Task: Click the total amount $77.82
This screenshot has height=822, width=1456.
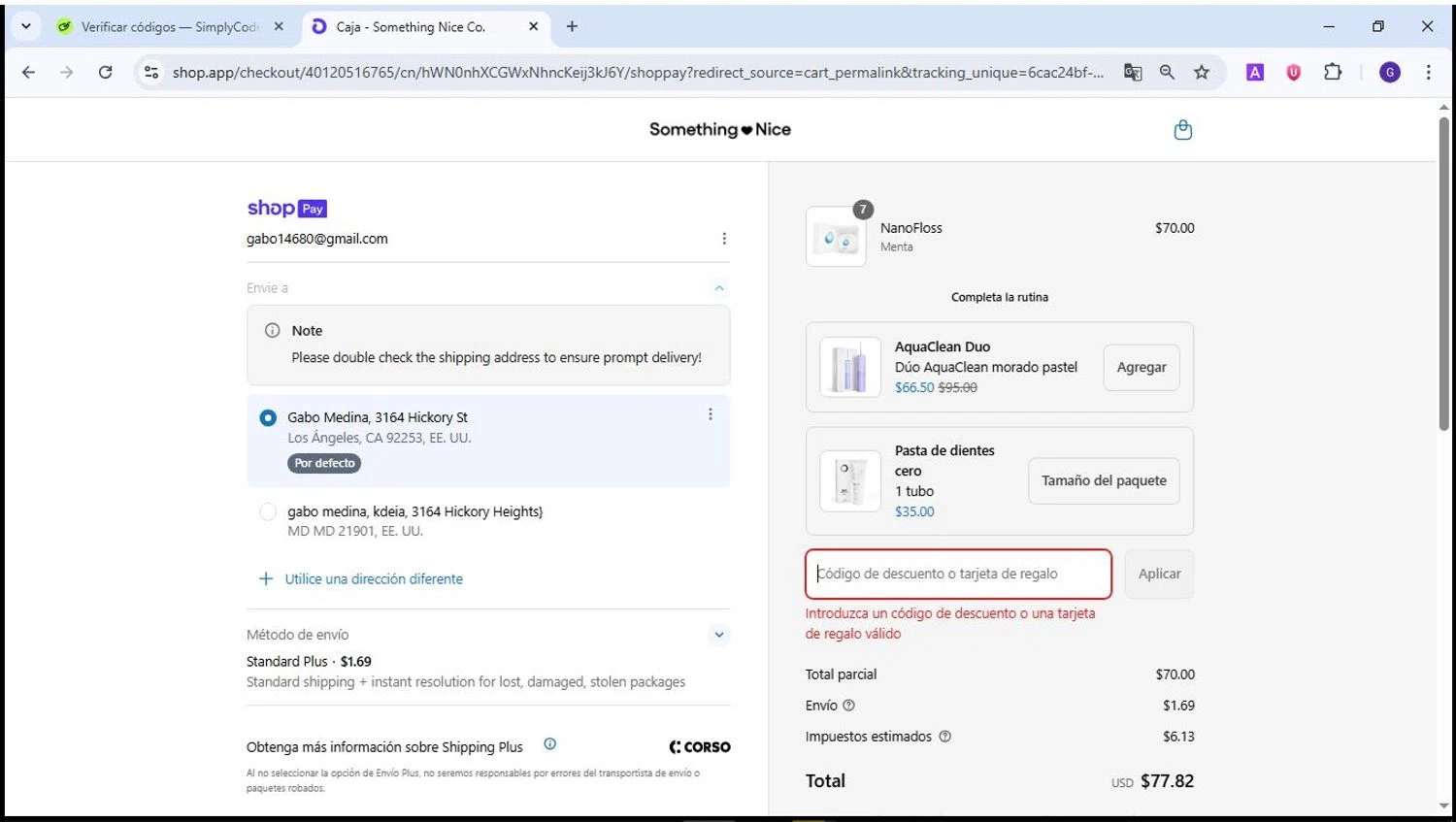Action: point(1167,780)
